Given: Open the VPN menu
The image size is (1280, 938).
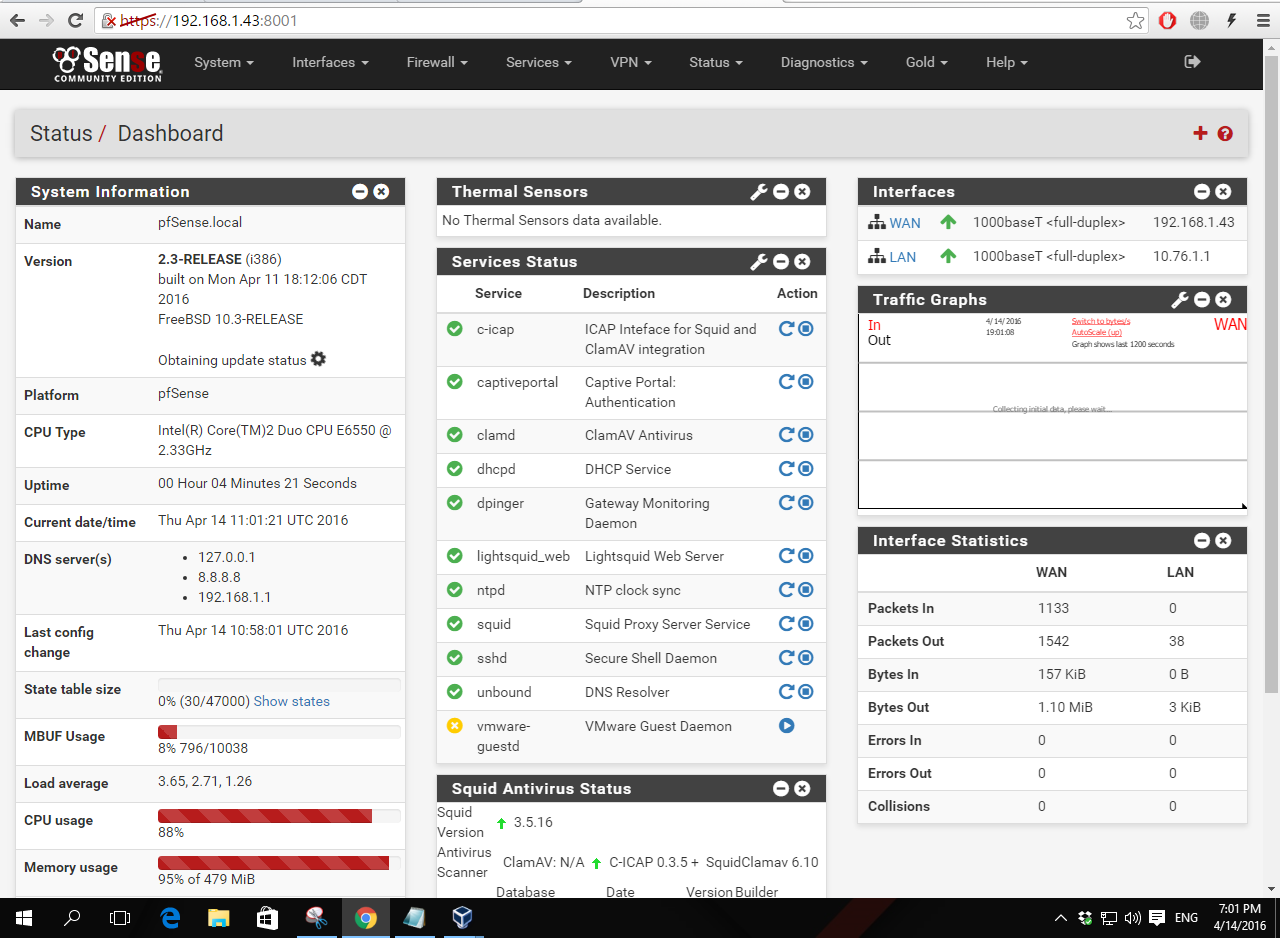Looking at the screenshot, I should [631, 62].
